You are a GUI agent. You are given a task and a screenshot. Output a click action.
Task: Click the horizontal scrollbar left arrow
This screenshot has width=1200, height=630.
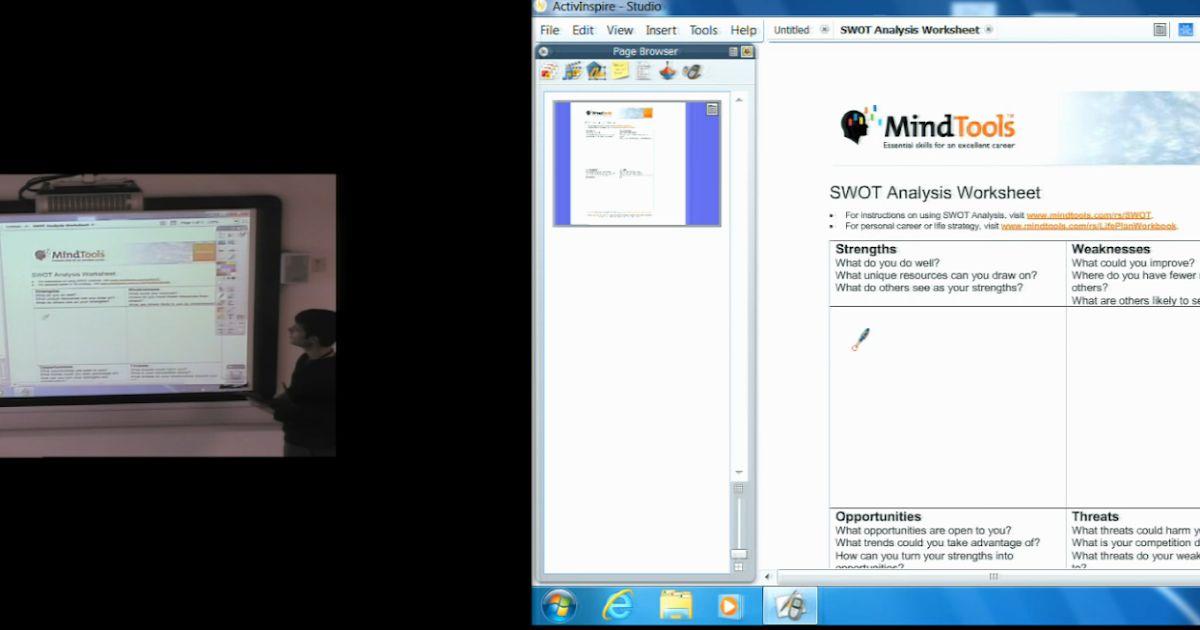pos(768,576)
